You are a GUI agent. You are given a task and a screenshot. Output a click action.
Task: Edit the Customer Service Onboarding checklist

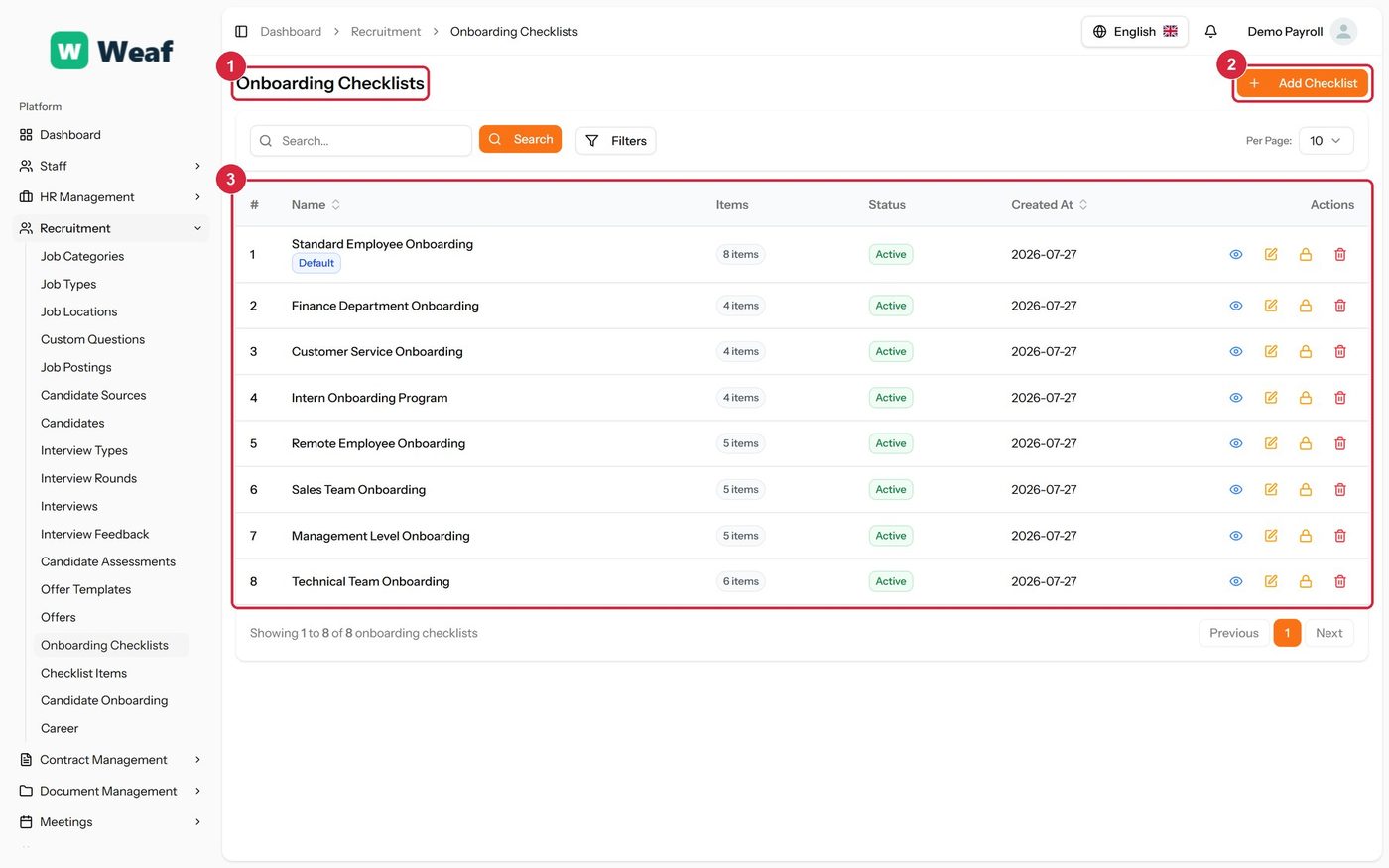click(x=1271, y=352)
